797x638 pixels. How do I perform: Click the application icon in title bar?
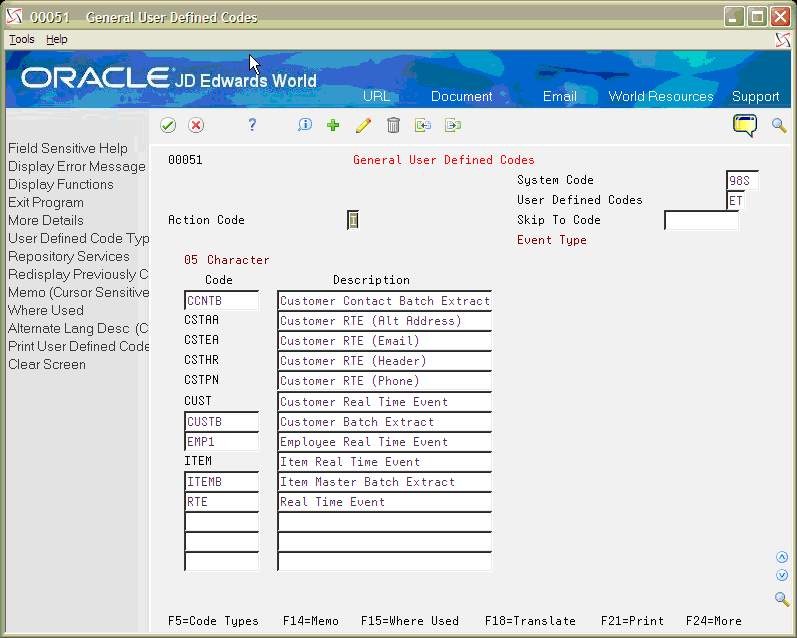click(x=14, y=17)
